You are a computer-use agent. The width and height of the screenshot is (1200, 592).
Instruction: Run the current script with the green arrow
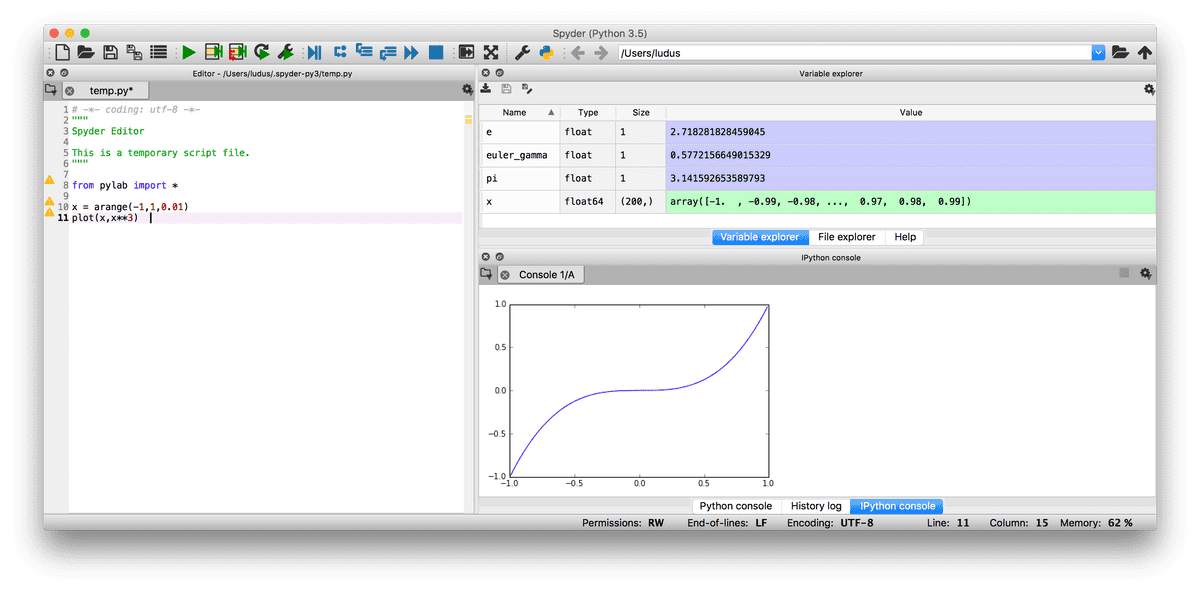tap(189, 52)
